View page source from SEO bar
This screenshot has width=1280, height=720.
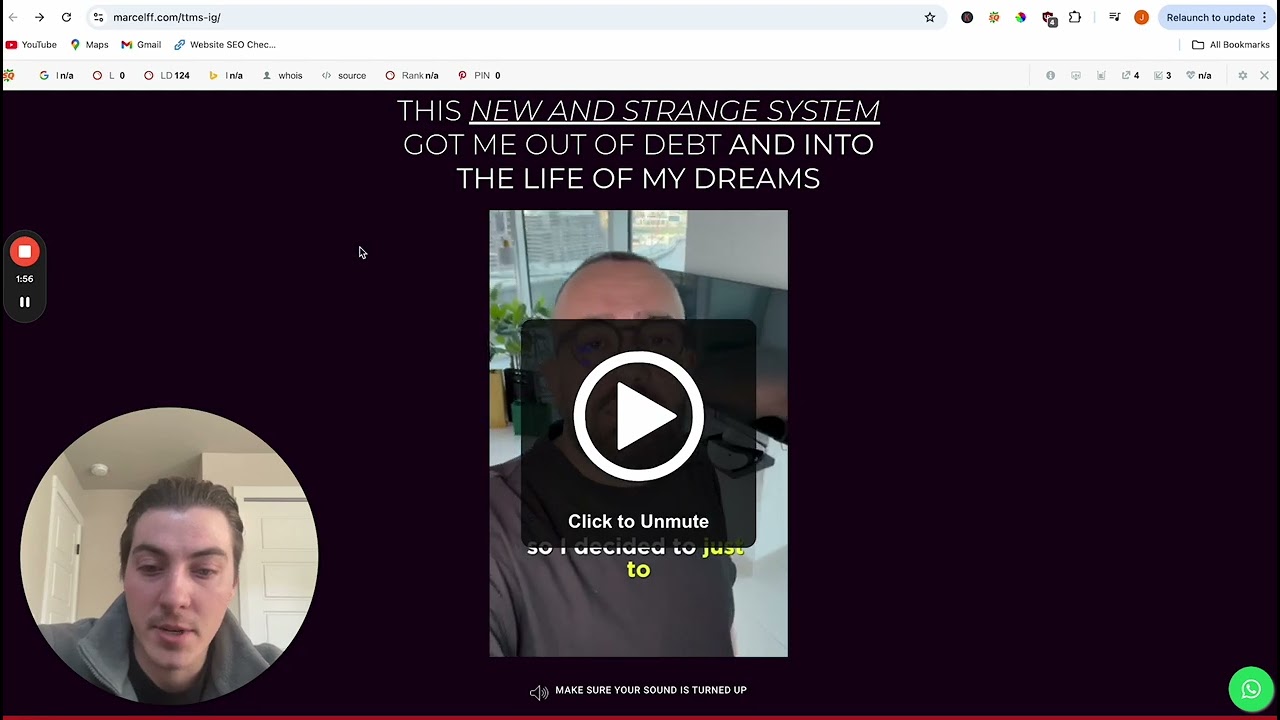[x=344, y=75]
